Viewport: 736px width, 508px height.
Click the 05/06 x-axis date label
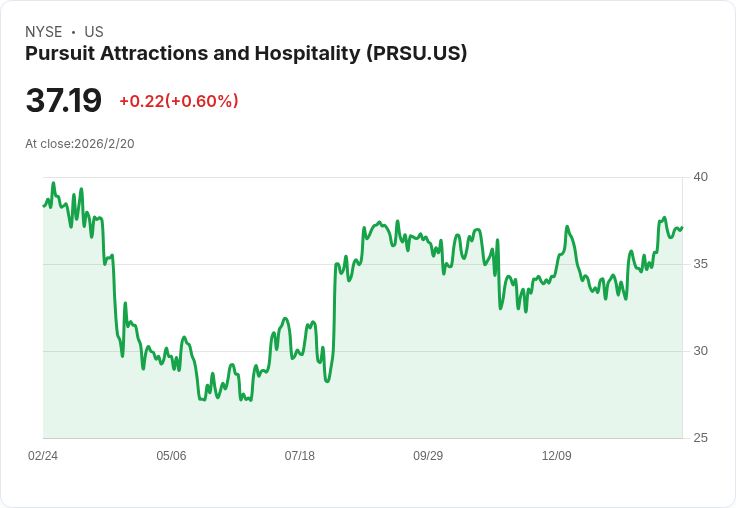[171, 455]
